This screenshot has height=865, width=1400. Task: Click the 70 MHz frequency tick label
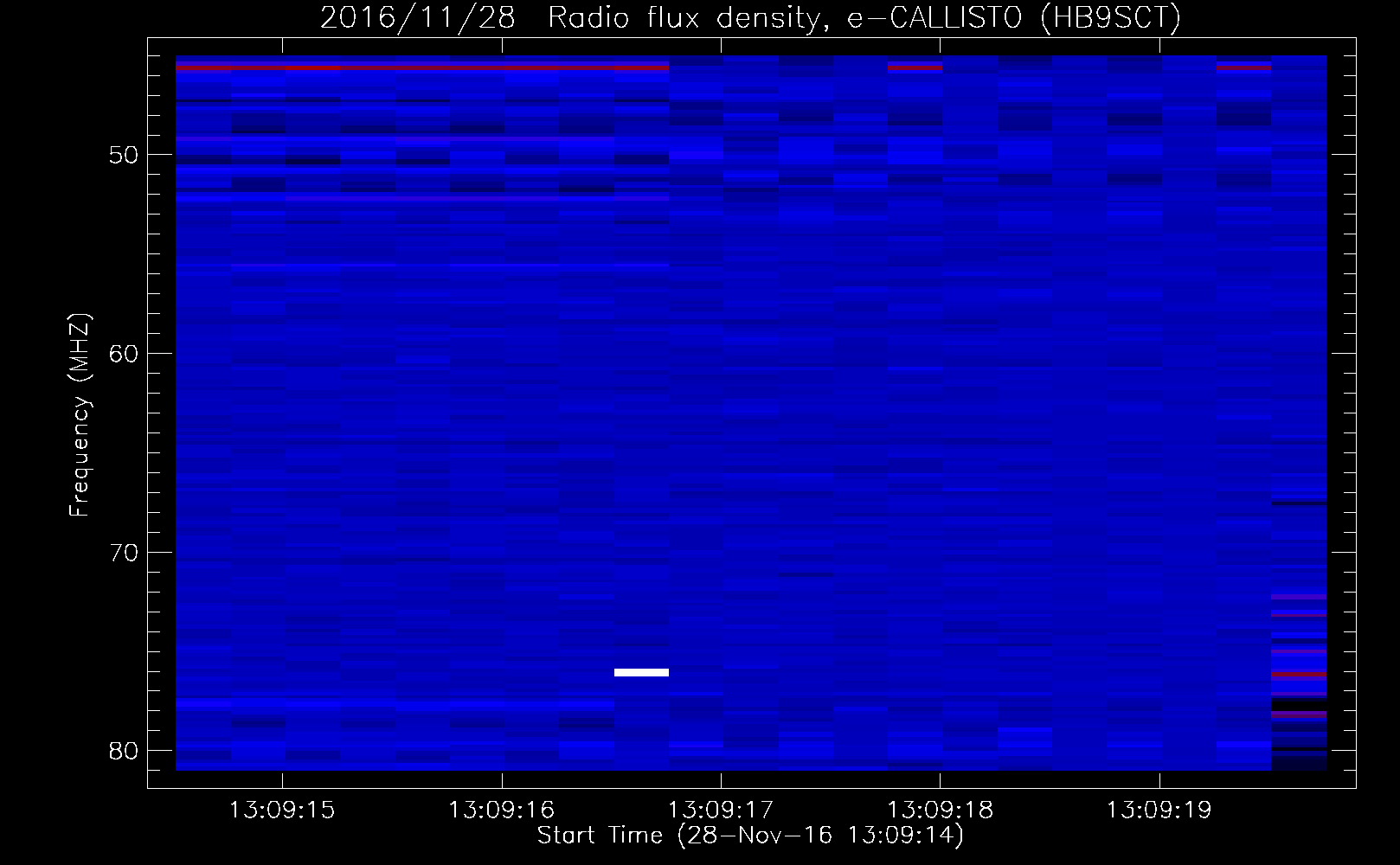pyautogui.click(x=124, y=553)
